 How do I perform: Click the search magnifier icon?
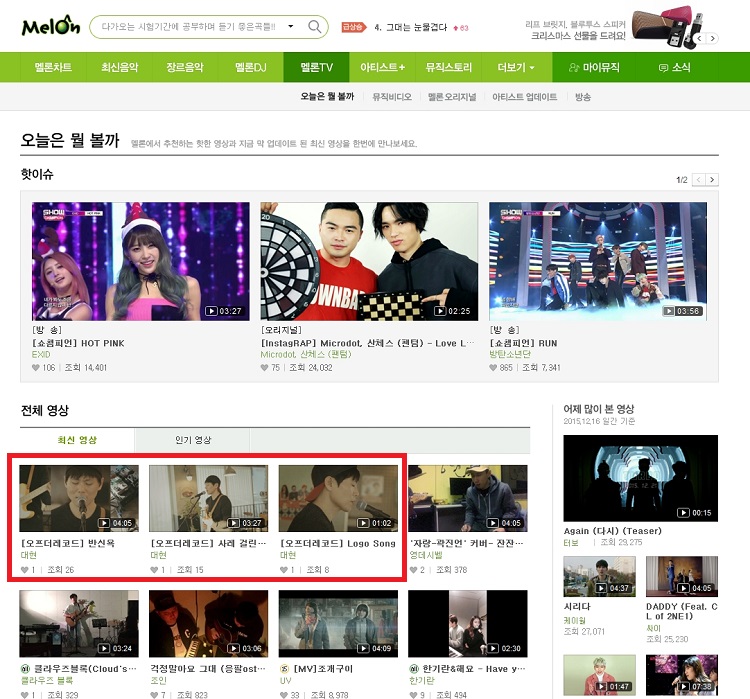tap(314, 26)
